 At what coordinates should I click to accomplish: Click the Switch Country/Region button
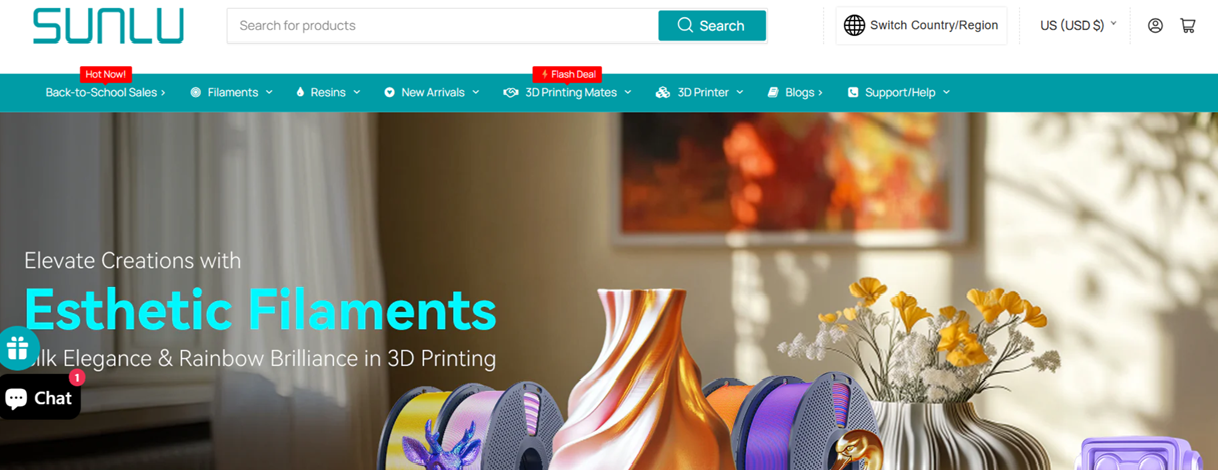[921, 26]
